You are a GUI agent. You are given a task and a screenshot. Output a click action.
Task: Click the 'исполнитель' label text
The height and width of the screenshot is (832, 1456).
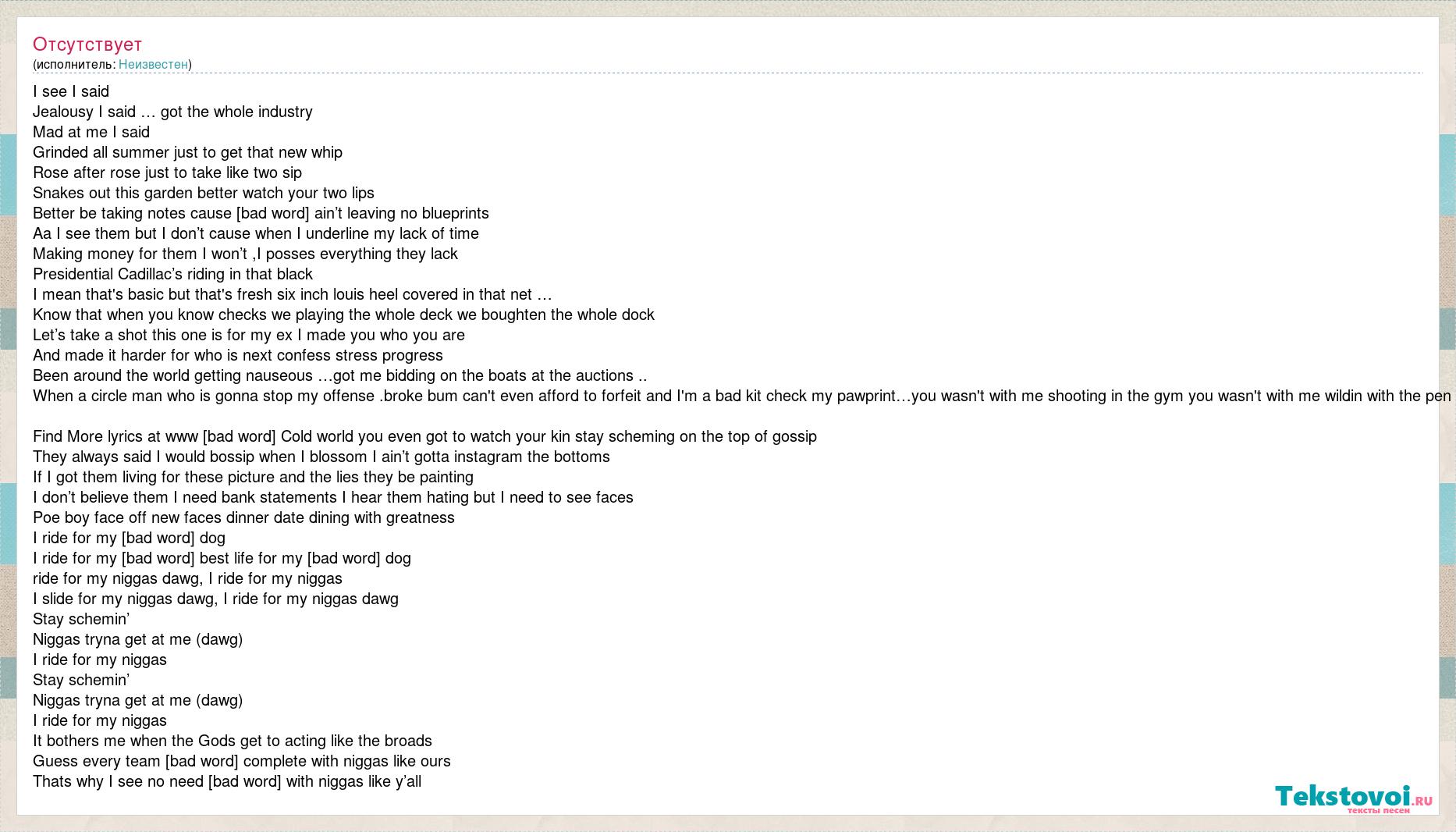74,64
